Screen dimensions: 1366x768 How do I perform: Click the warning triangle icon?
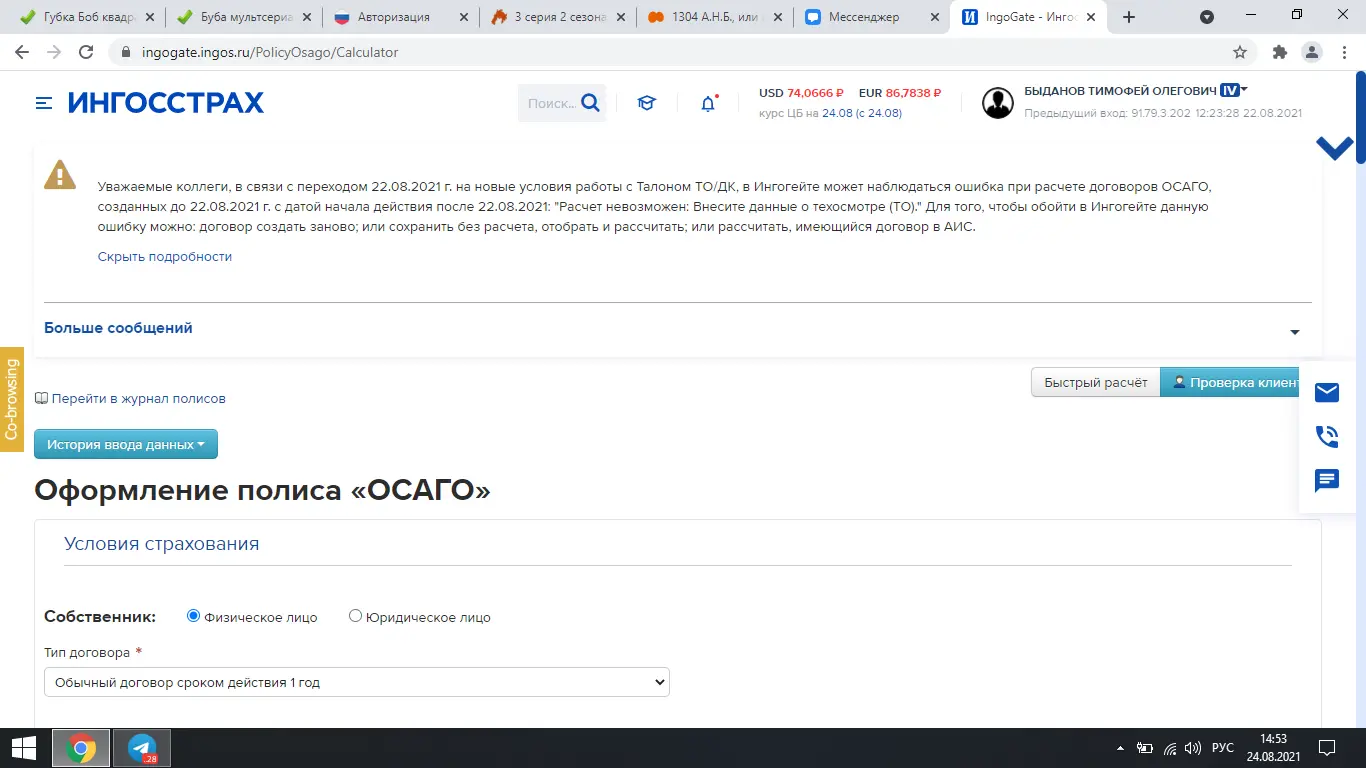tap(60, 175)
